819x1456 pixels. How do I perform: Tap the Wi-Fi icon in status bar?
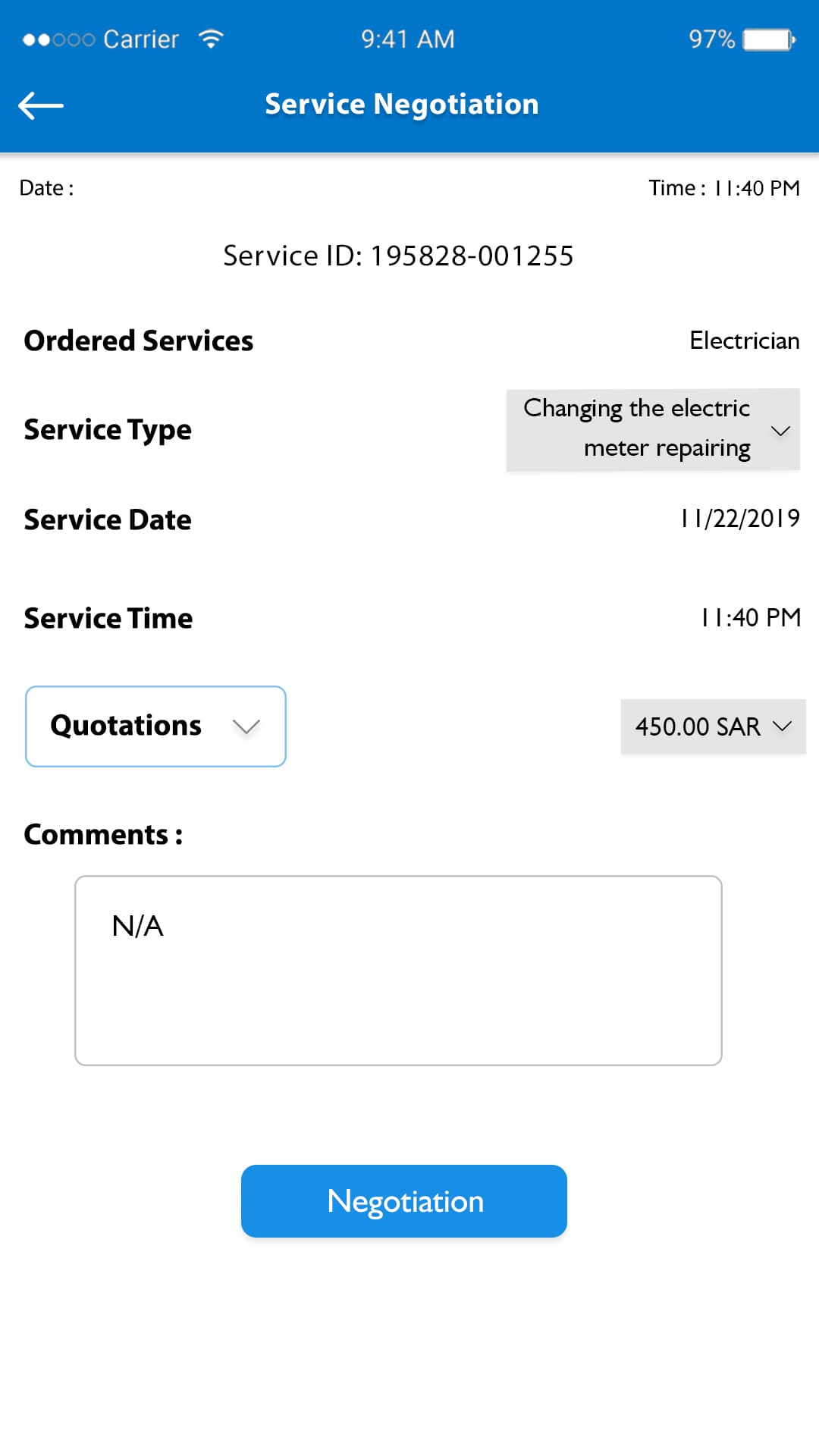(211, 39)
